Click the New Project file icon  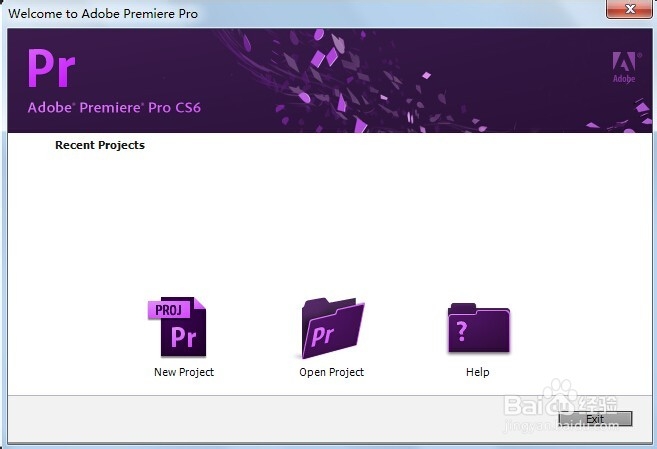pyautogui.click(x=177, y=327)
